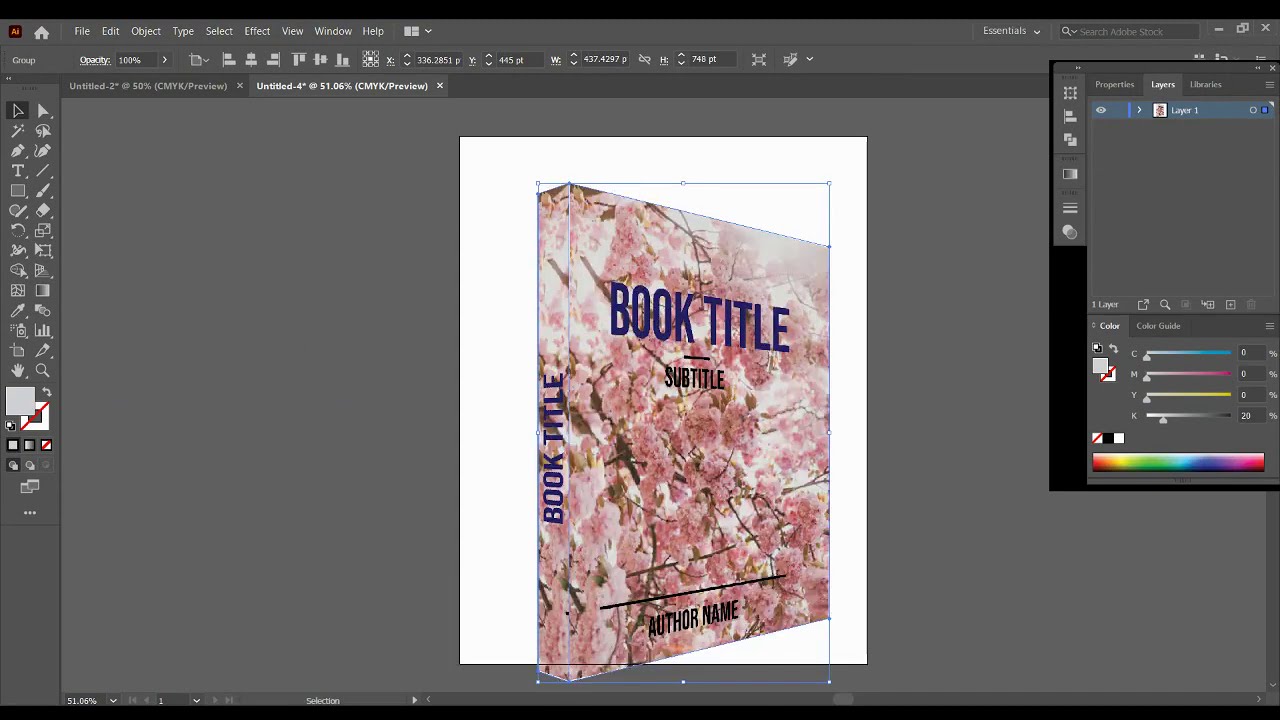Switch to Untitled-2 document tab
This screenshot has width=1280, height=720.
pyautogui.click(x=148, y=86)
